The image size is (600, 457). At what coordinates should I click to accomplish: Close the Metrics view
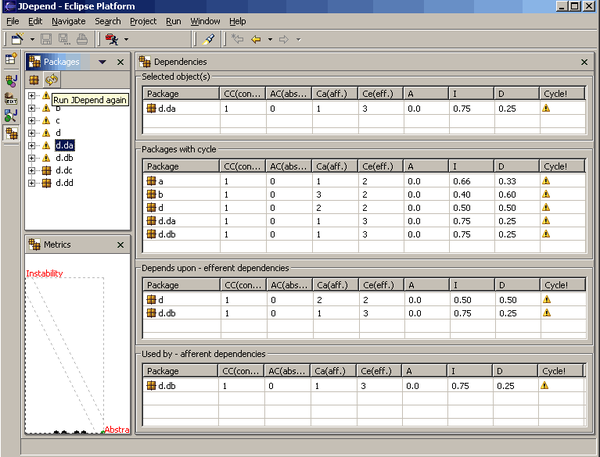pyautogui.click(x=121, y=245)
